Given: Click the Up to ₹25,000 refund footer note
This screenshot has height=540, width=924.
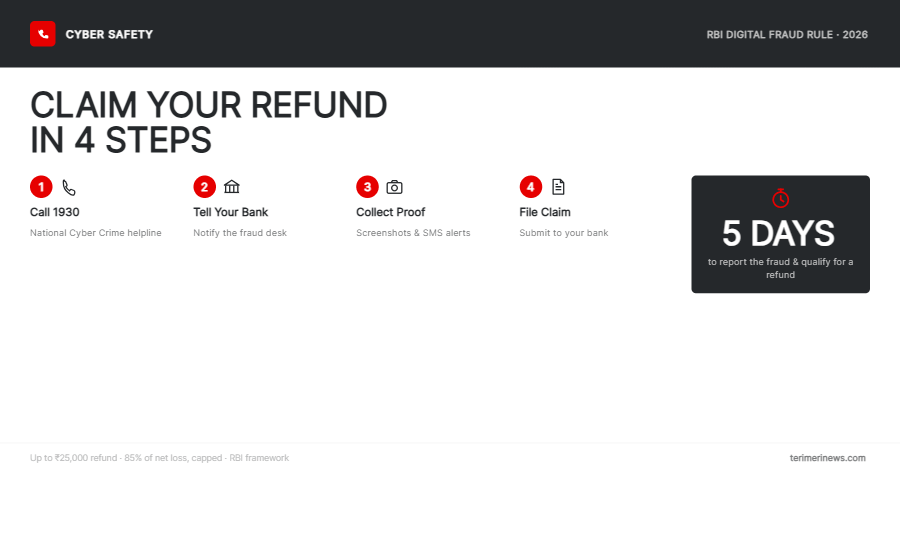Looking at the screenshot, I should tap(159, 458).
